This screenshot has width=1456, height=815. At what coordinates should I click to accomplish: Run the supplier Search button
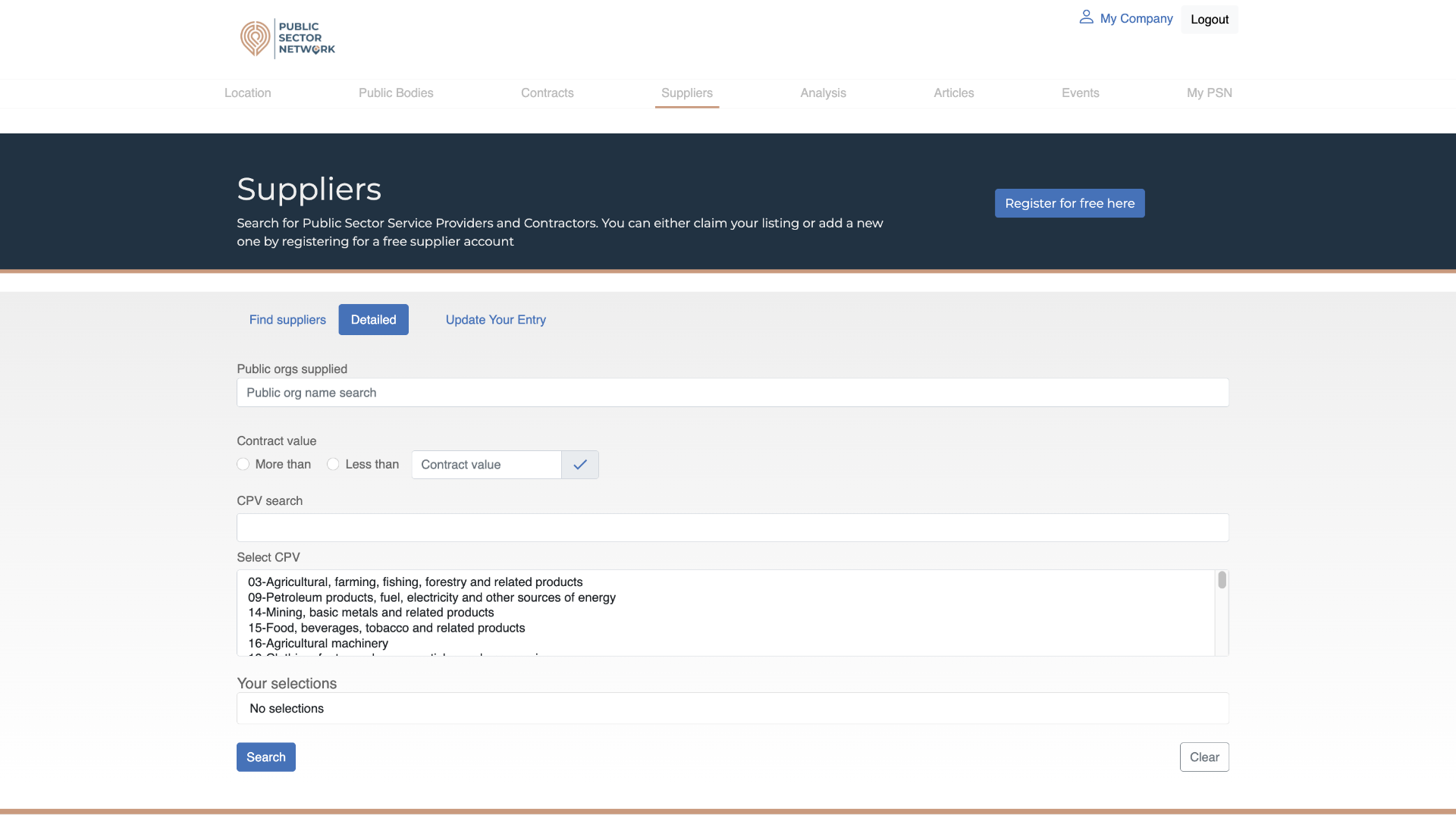tap(266, 757)
